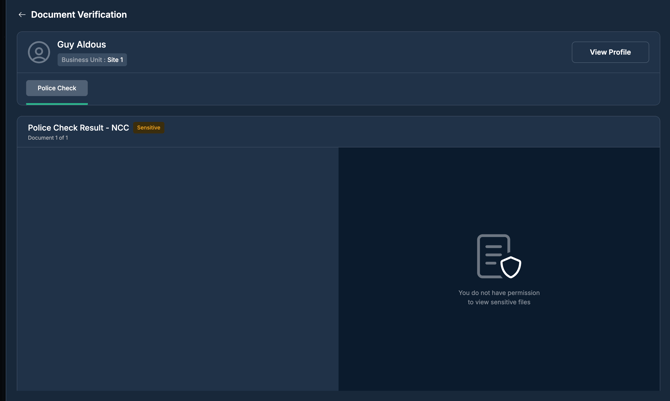This screenshot has height=401, width=670.
Task: Click the Sensitive badge
Action: tap(149, 127)
